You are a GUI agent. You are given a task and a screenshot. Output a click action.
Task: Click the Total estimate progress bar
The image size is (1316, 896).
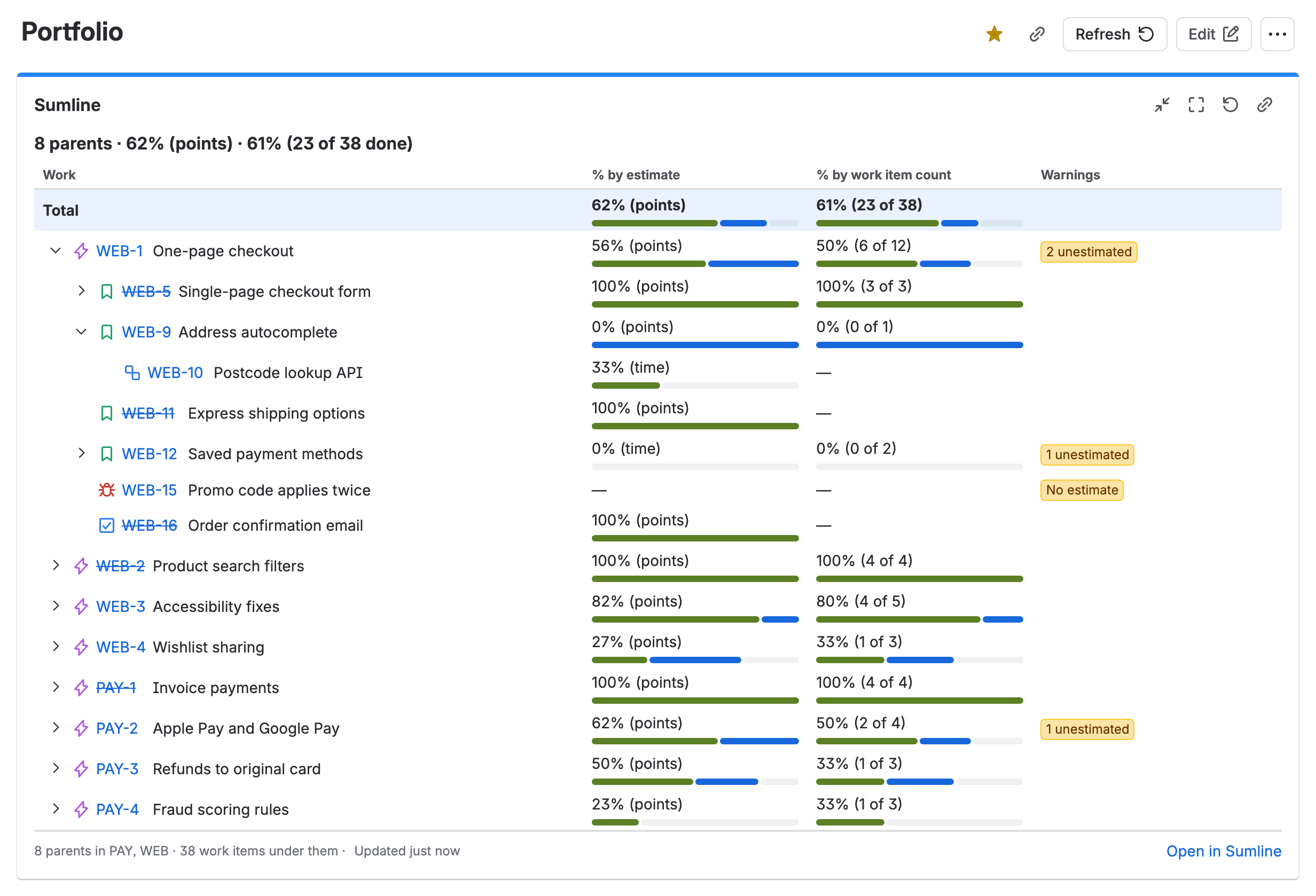[695, 224]
